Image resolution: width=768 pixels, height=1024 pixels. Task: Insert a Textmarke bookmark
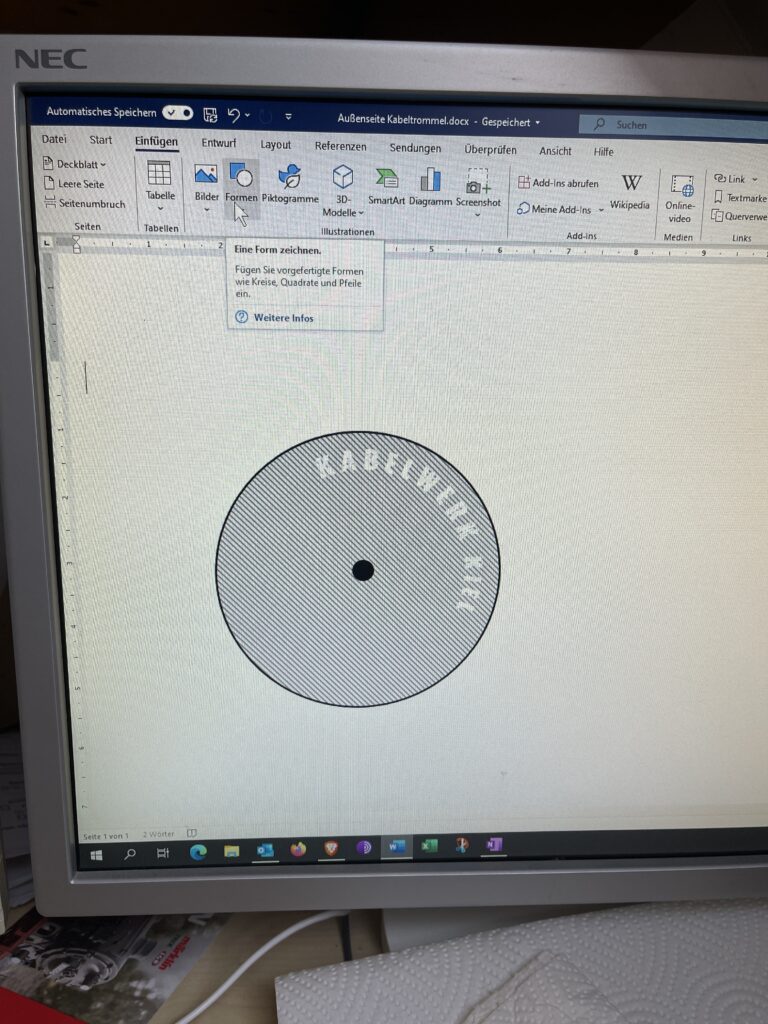click(x=740, y=197)
